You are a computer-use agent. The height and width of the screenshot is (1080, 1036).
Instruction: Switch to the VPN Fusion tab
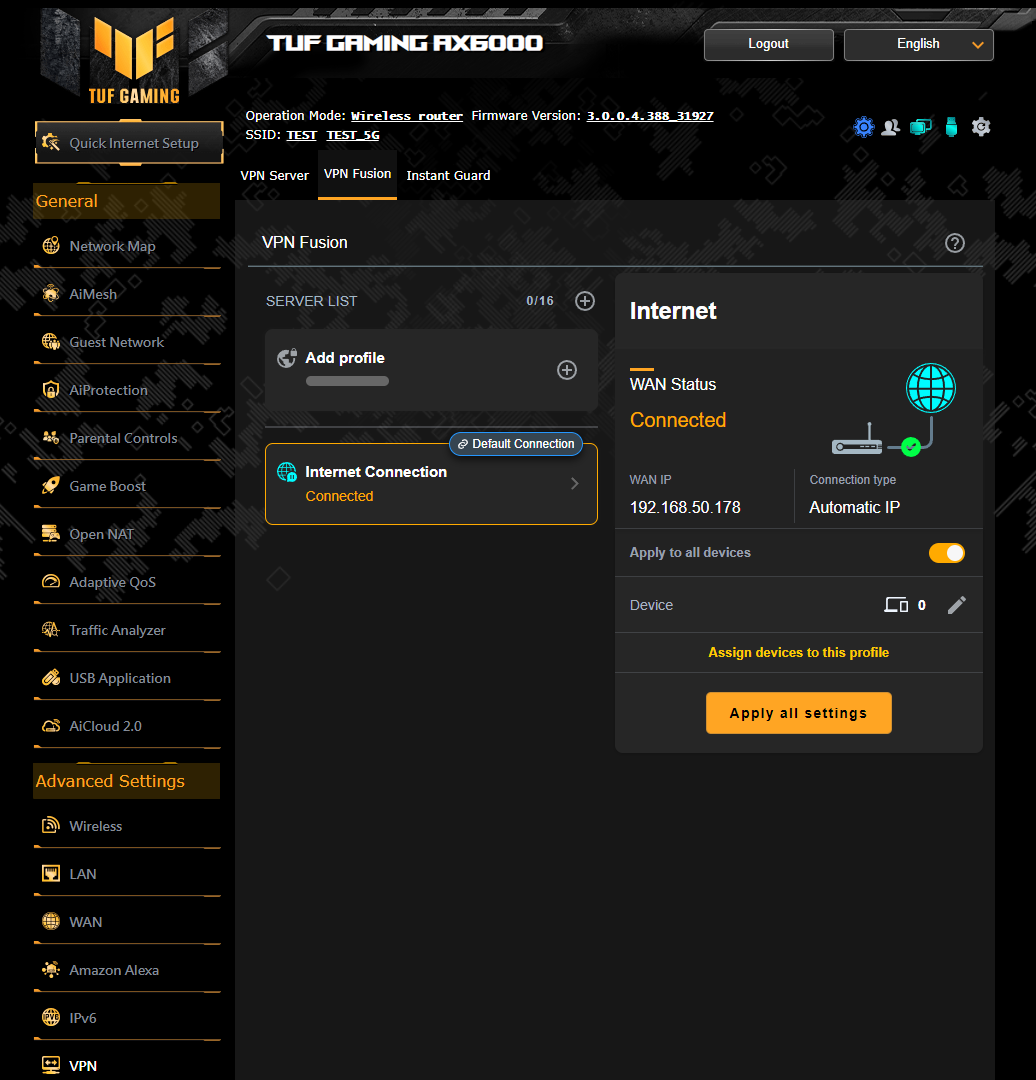[x=358, y=174]
